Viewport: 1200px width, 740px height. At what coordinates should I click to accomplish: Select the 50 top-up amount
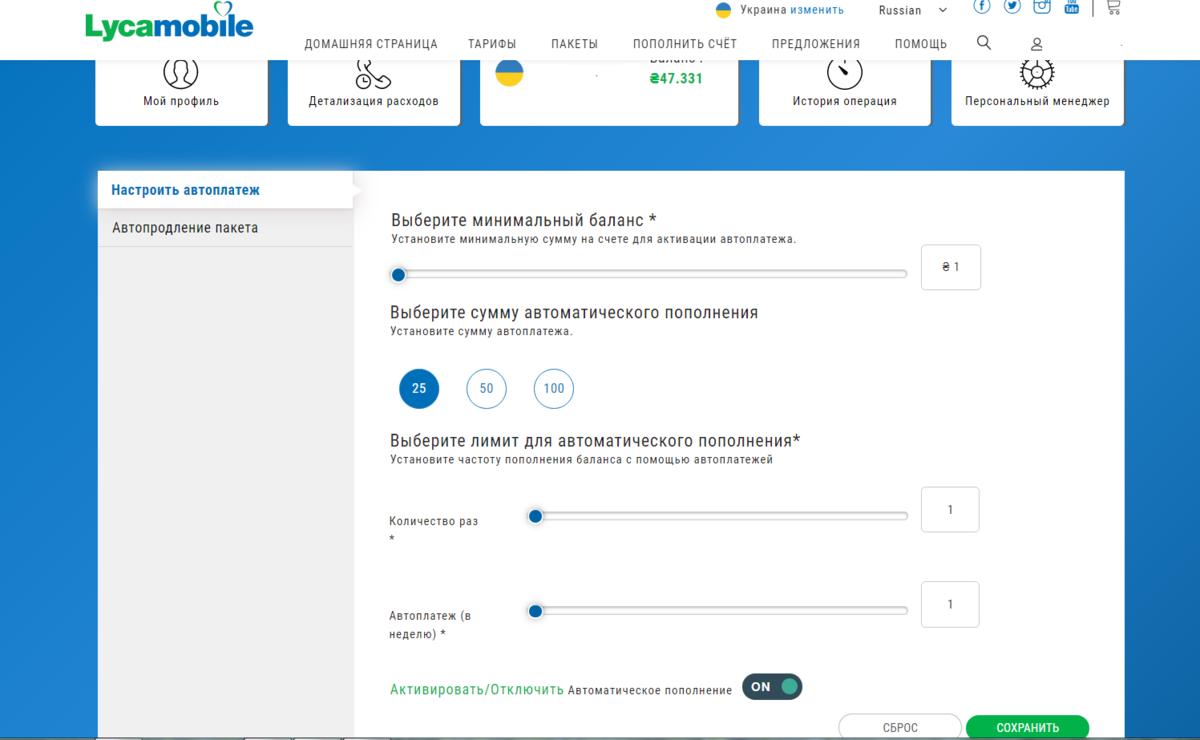tap(486, 388)
